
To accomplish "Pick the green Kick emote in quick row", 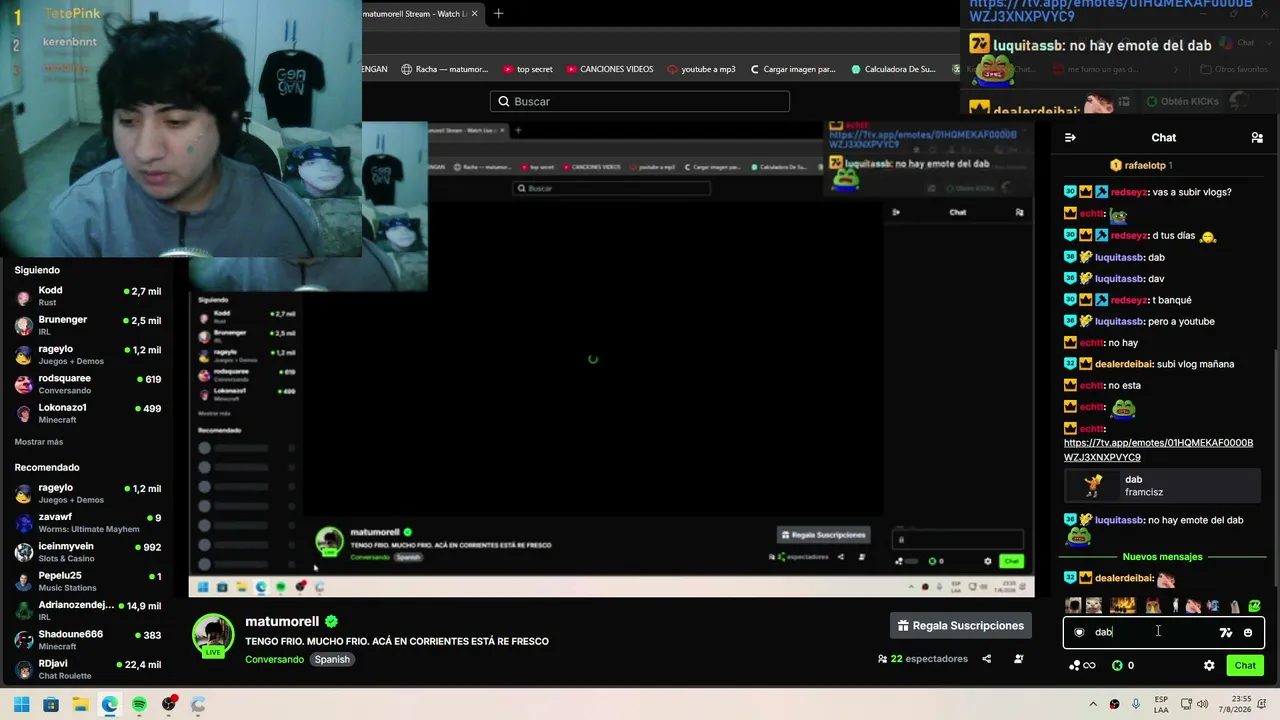I will [x=1254, y=605].
